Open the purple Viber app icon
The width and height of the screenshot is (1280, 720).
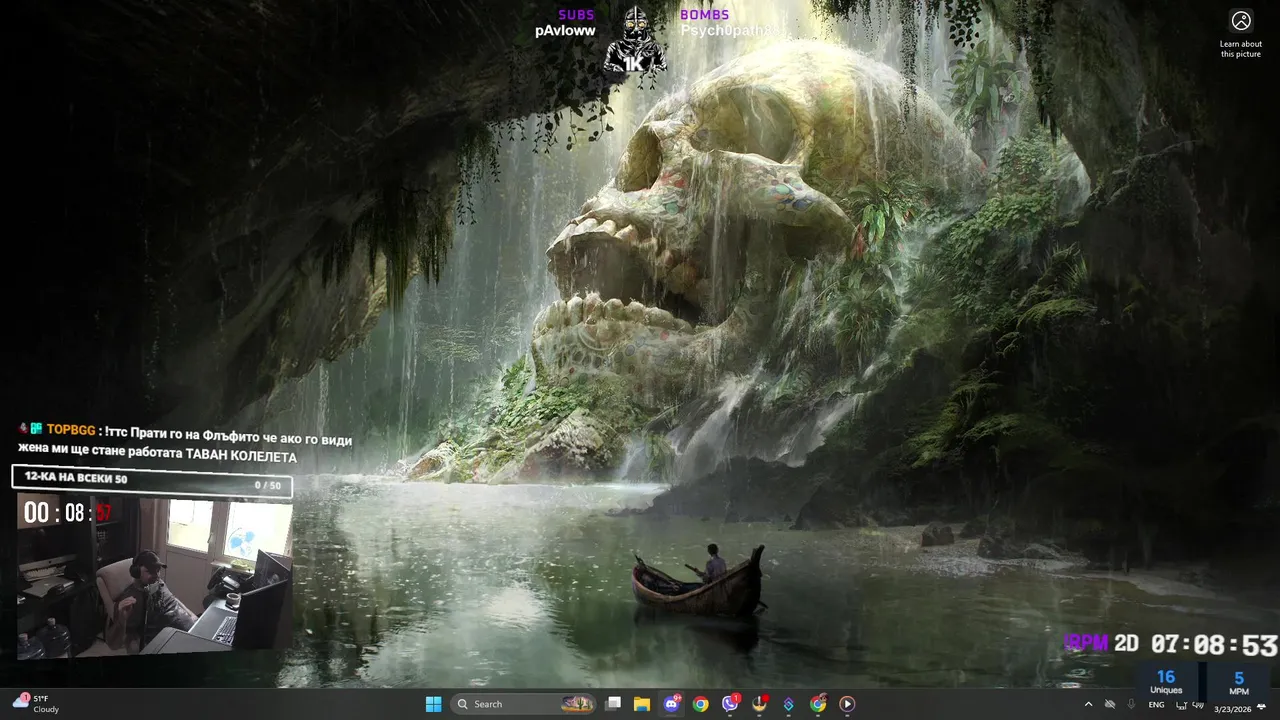pyautogui.click(x=730, y=704)
